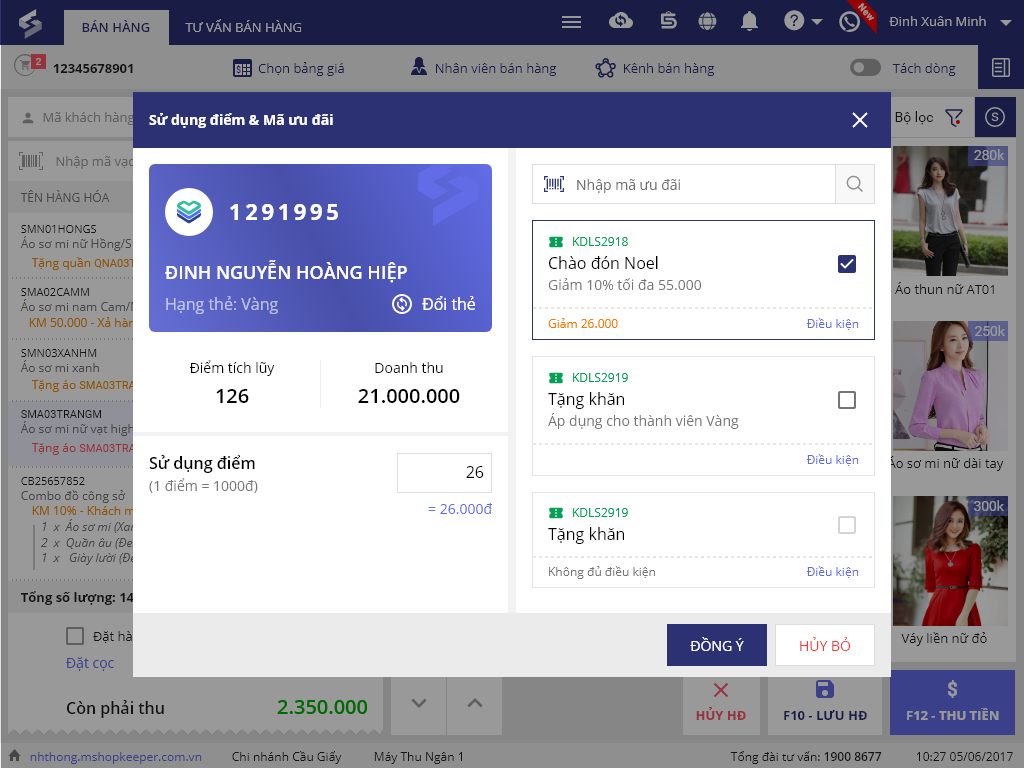Image resolution: width=1024 pixels, height=768 pixels.
Task: Expand the Đinh Xuân Minh user dropdown
Action: pyautogui.click(x=1006, y=22)
